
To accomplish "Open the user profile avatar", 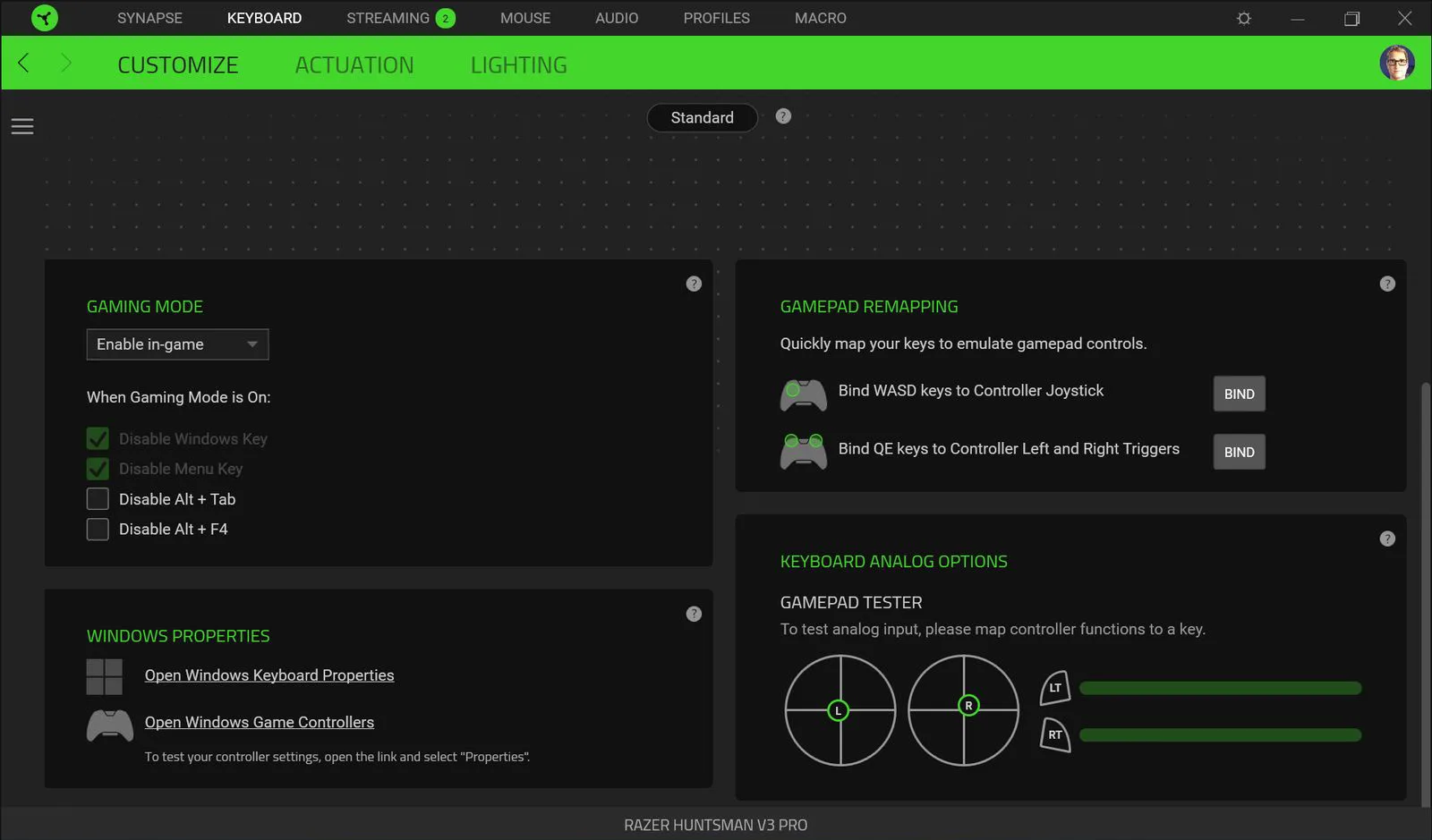I will [x=1396, y=63].
